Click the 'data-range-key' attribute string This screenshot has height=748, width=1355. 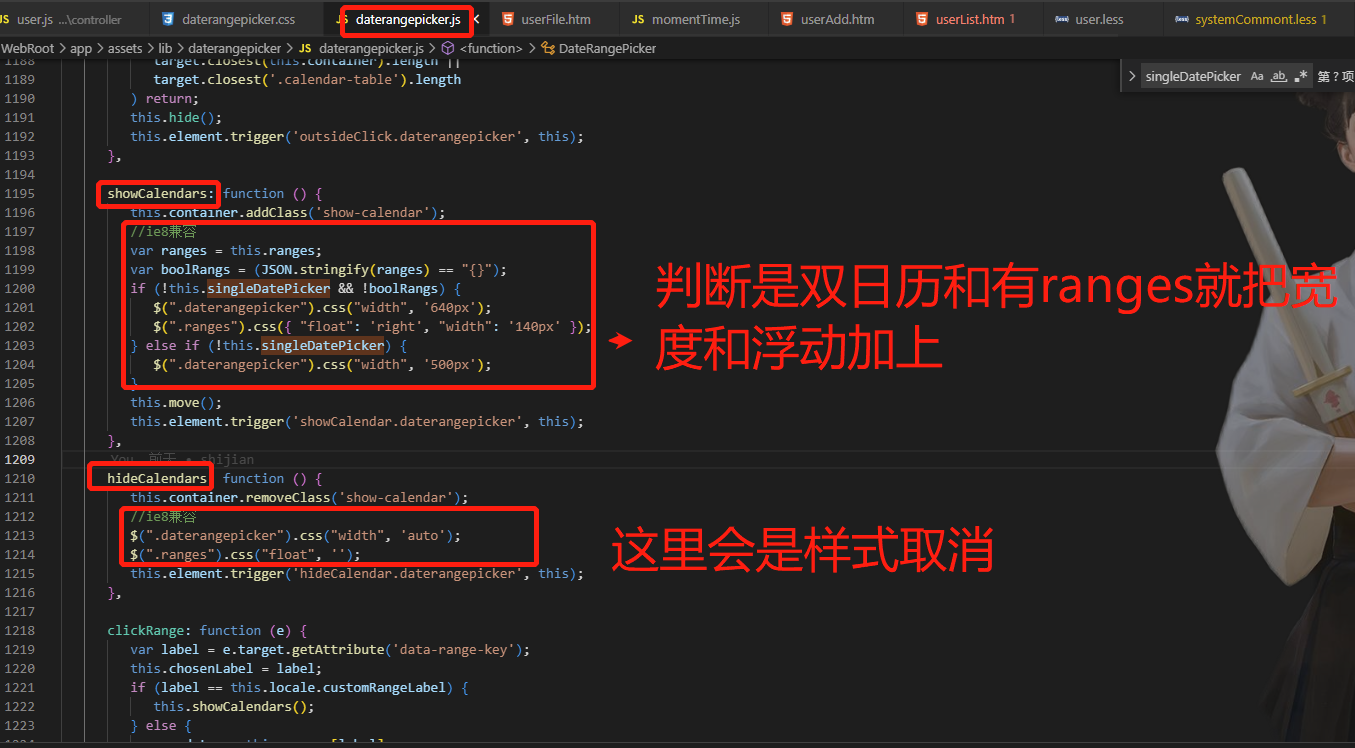(453, 649)
